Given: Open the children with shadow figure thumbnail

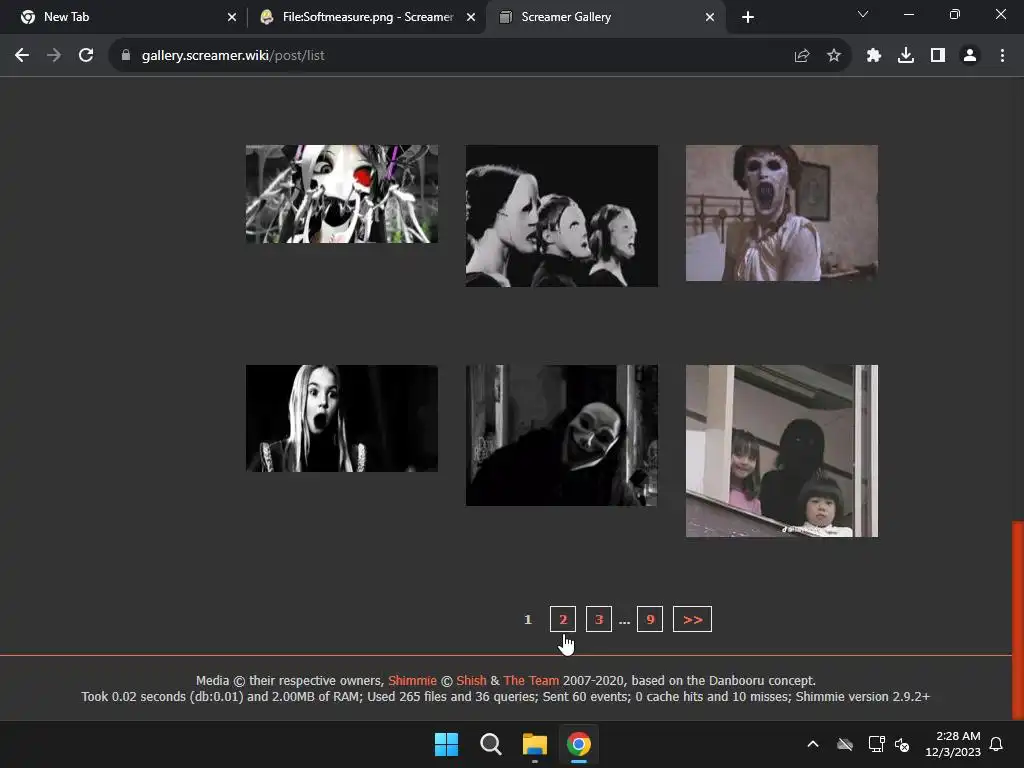Looking at the screenshot, I should click(782, 451).
